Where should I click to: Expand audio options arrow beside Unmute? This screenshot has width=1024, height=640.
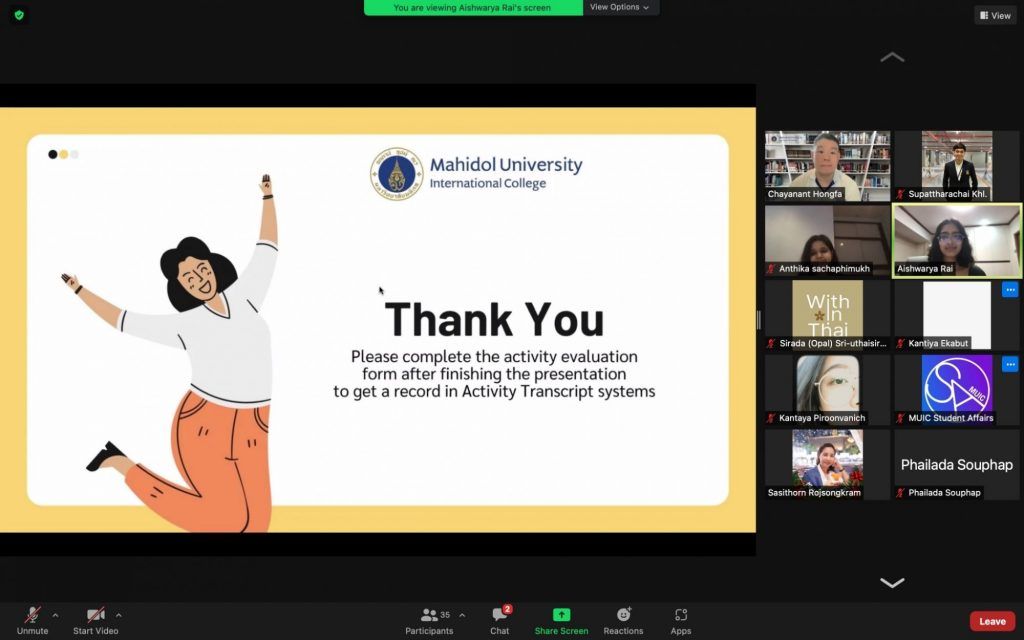(x=55, y=615)
